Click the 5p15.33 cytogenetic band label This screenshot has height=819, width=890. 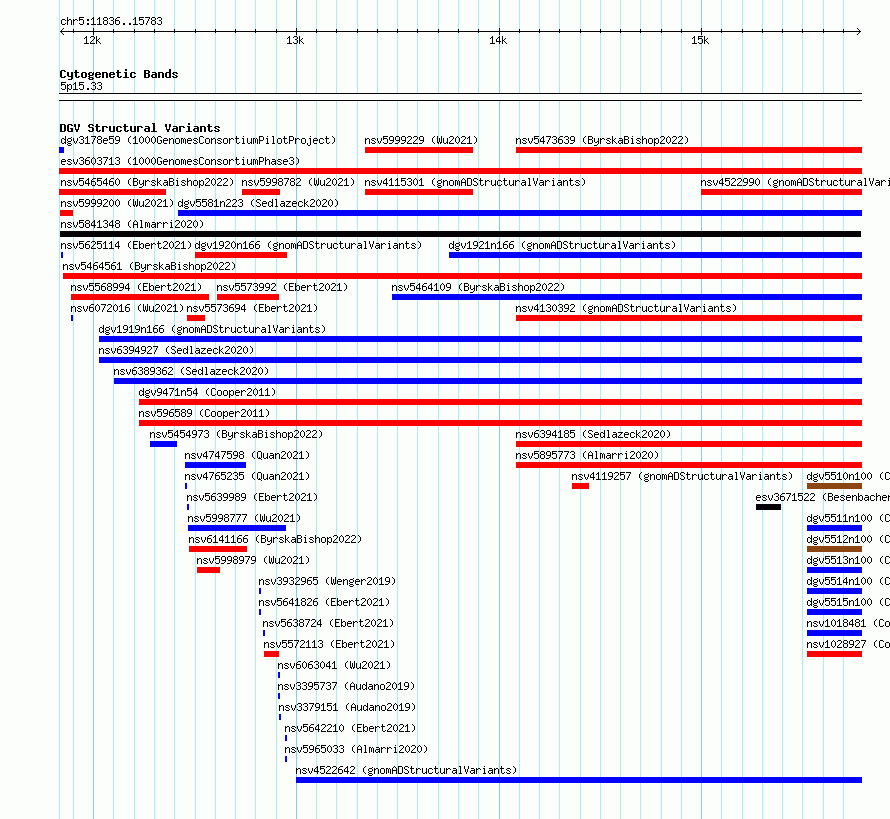click(81, 86)
